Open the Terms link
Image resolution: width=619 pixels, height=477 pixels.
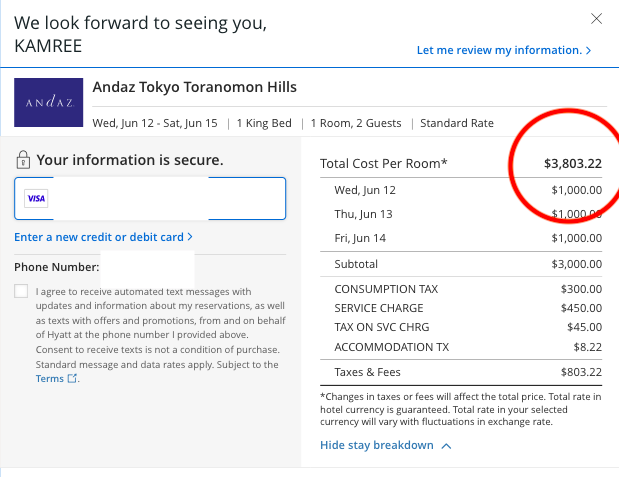pyautogui.click(x=49, y=379)
